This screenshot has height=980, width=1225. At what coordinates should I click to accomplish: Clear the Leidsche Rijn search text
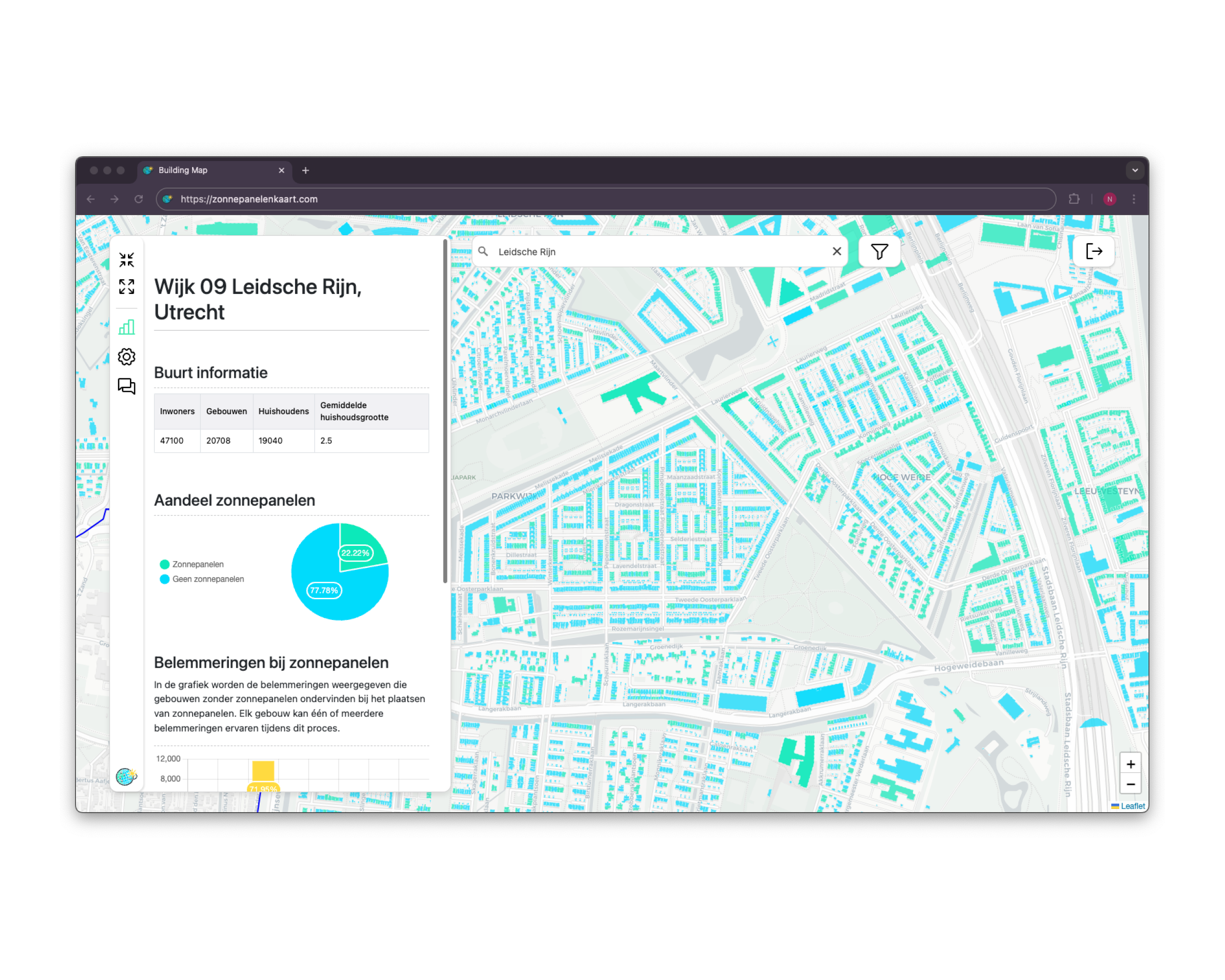836,251
